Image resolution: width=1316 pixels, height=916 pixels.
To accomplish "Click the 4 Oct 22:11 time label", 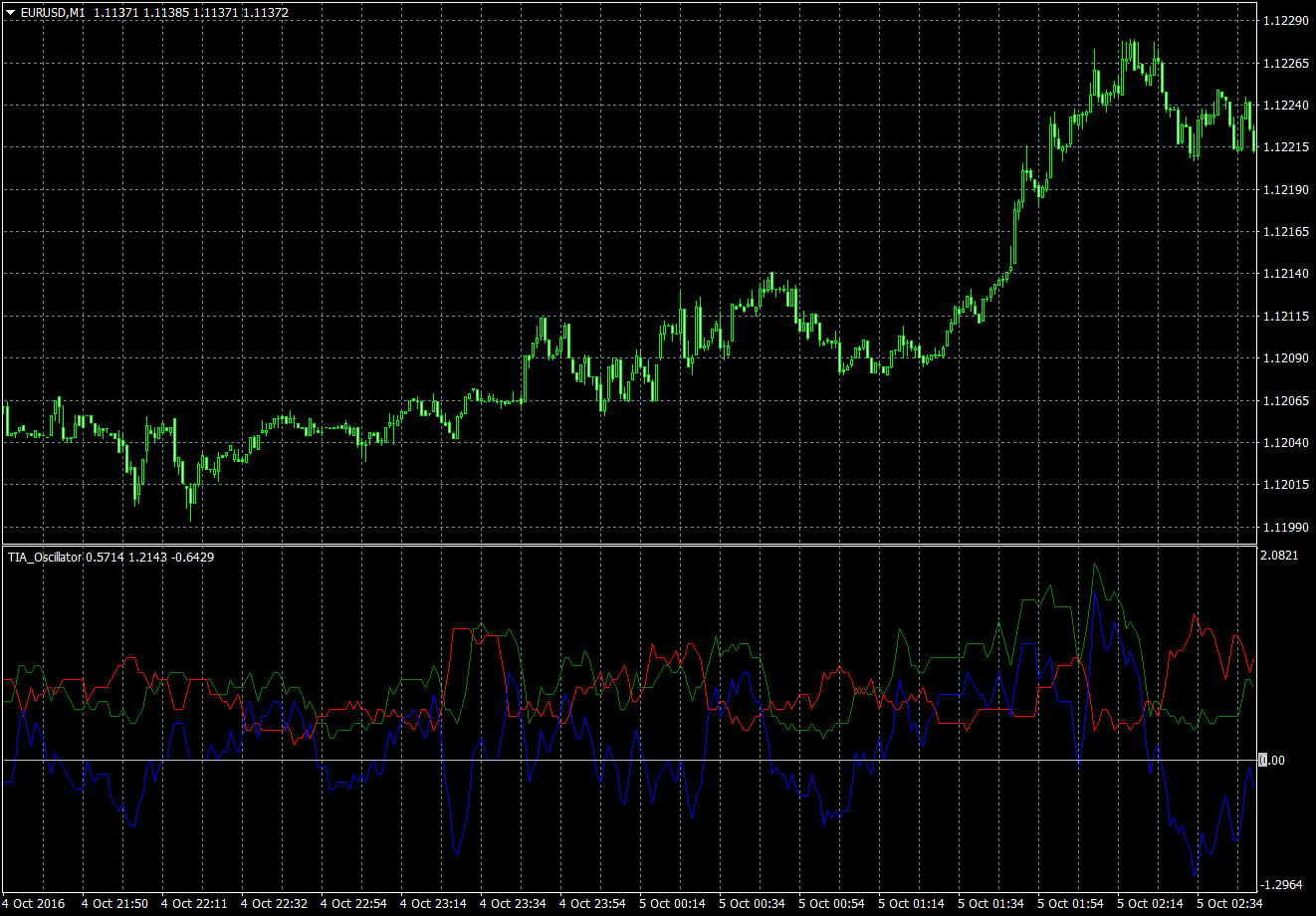I will (195, 904).
